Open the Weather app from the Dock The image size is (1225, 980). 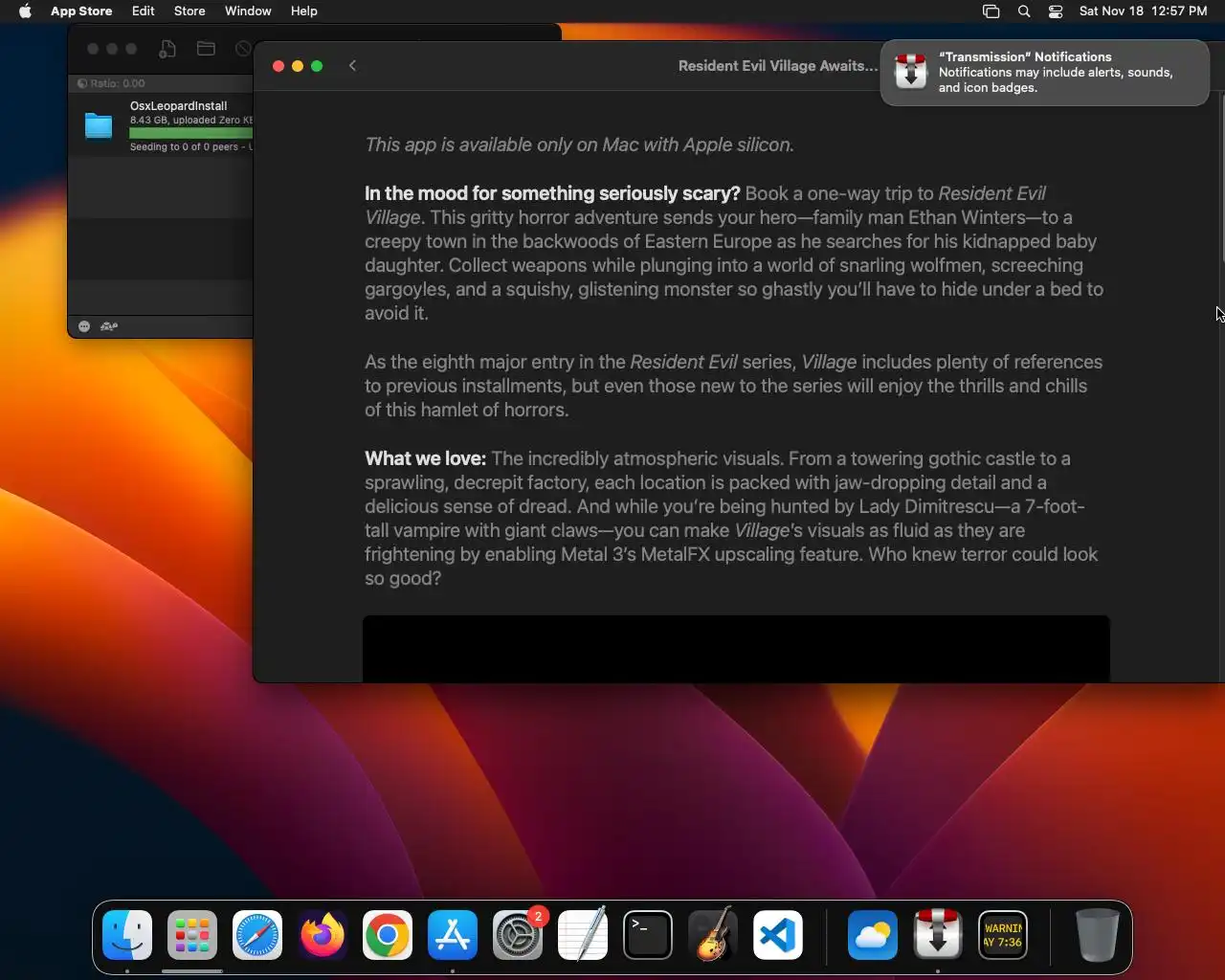[x=873, y=935]
